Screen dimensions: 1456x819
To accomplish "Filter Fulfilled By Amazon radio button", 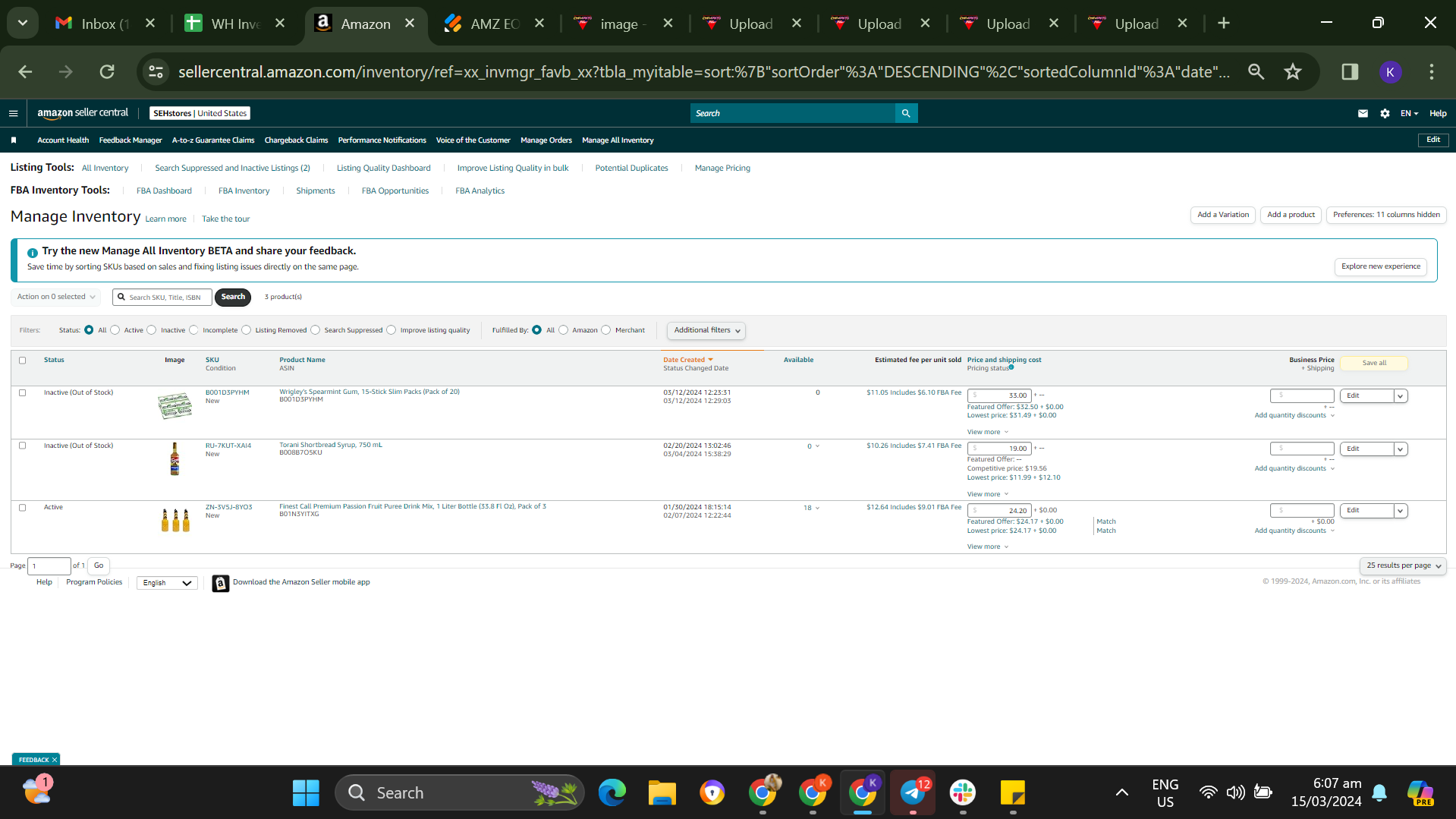I will (x=564, y=330).
